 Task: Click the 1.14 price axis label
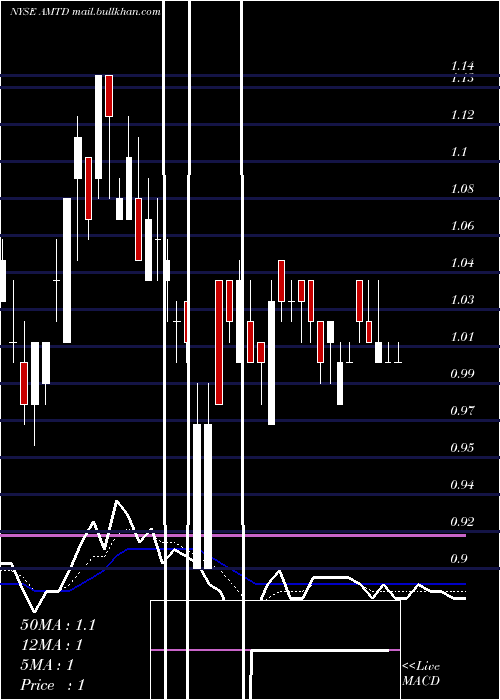(x=462, y=66)
